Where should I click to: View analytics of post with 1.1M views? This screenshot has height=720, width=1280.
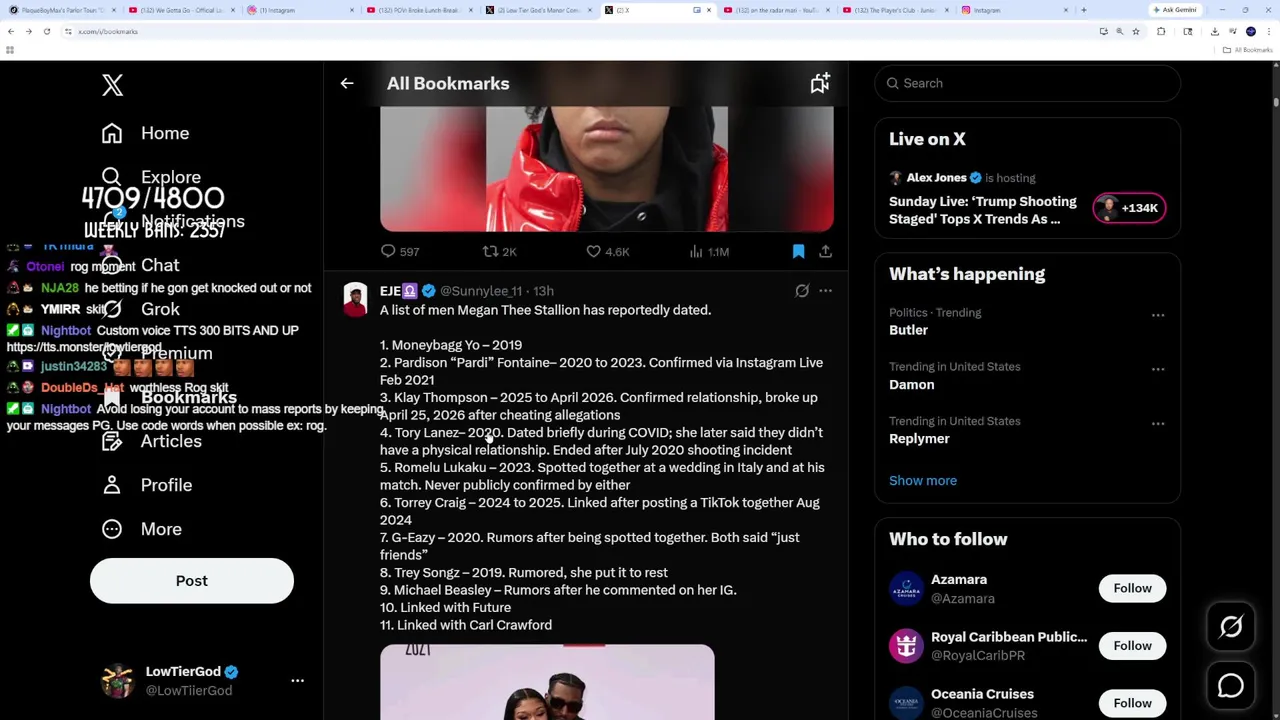[709, 252]
